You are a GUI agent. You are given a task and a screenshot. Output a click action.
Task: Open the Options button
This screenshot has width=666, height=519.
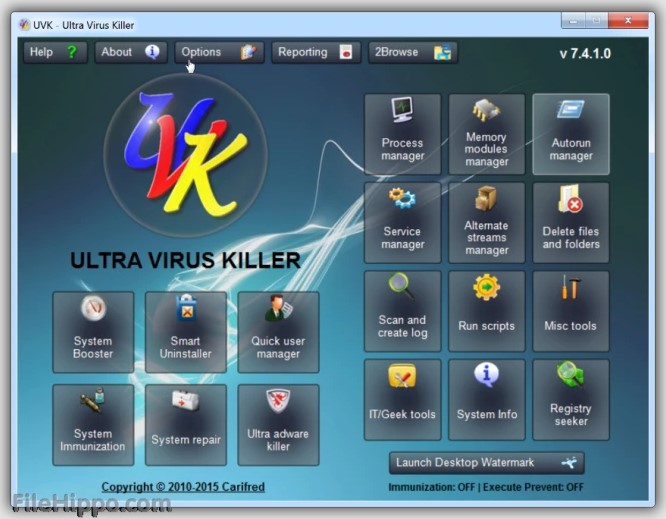pyautogui.click(x=219, y=52)
